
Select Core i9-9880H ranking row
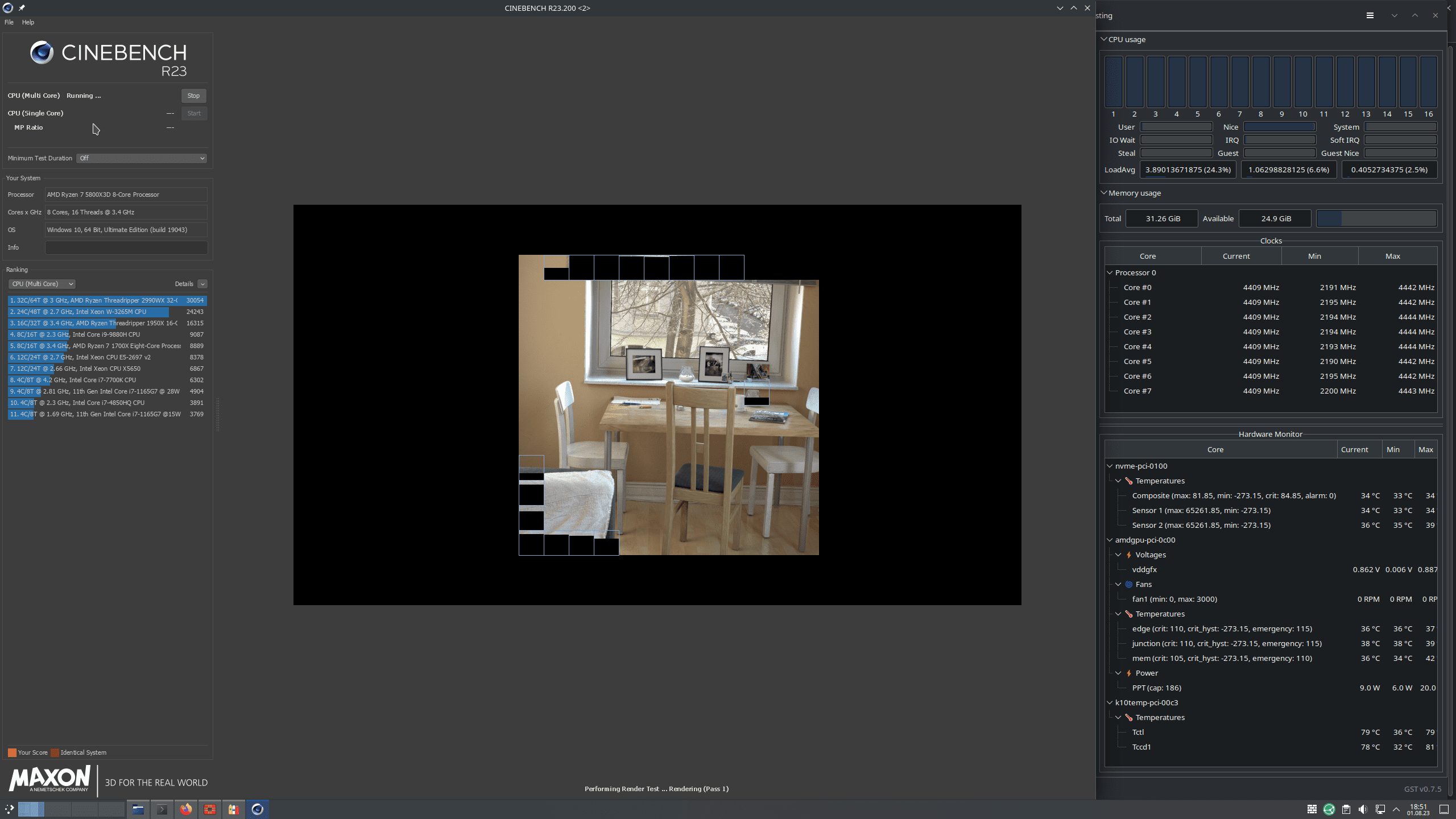coord(107,334)
